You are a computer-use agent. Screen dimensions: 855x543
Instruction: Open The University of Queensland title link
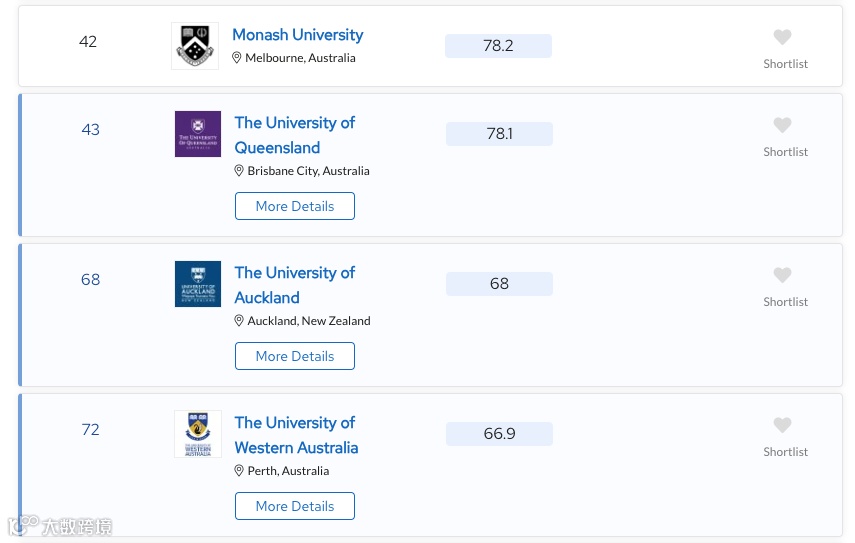click(294, 135)
